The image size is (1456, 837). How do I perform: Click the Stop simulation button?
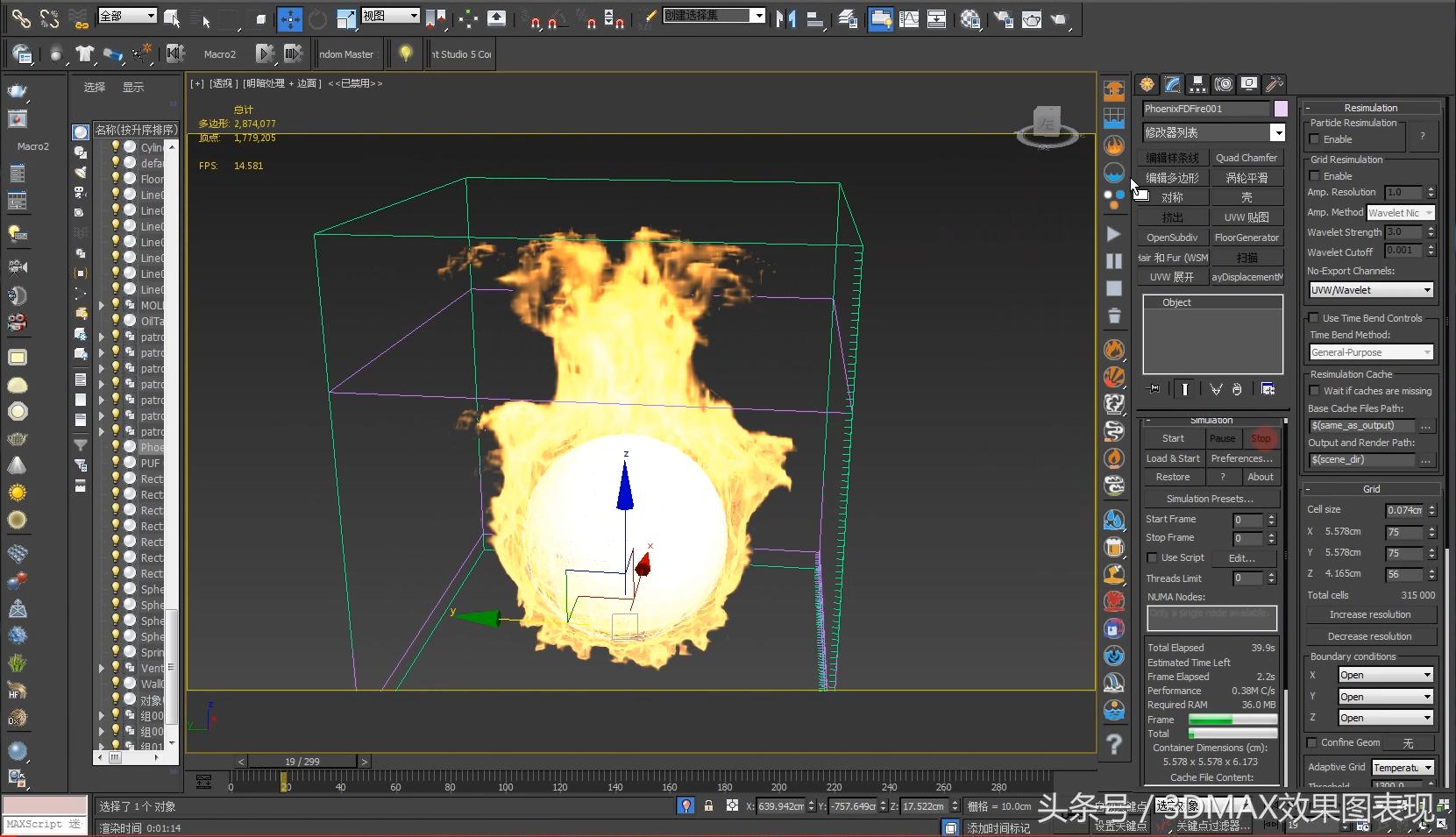[x=1261, y=438]
